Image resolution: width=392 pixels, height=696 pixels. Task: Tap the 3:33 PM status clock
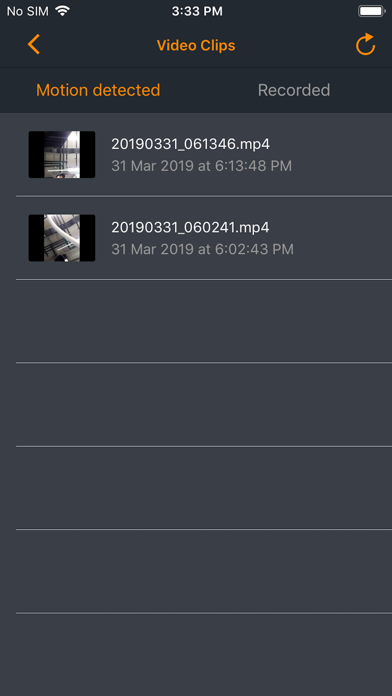click(x=197, y=11)
